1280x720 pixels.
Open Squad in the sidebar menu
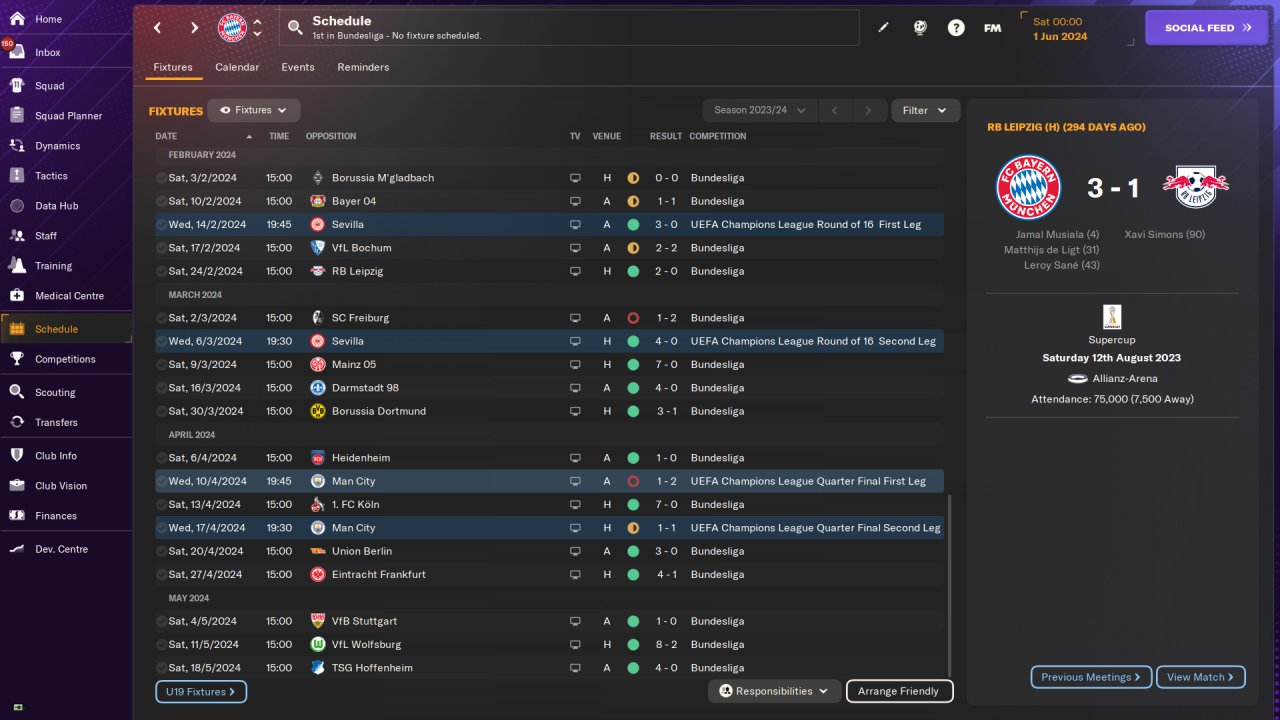pyautogui.click(x=49, y=86)
